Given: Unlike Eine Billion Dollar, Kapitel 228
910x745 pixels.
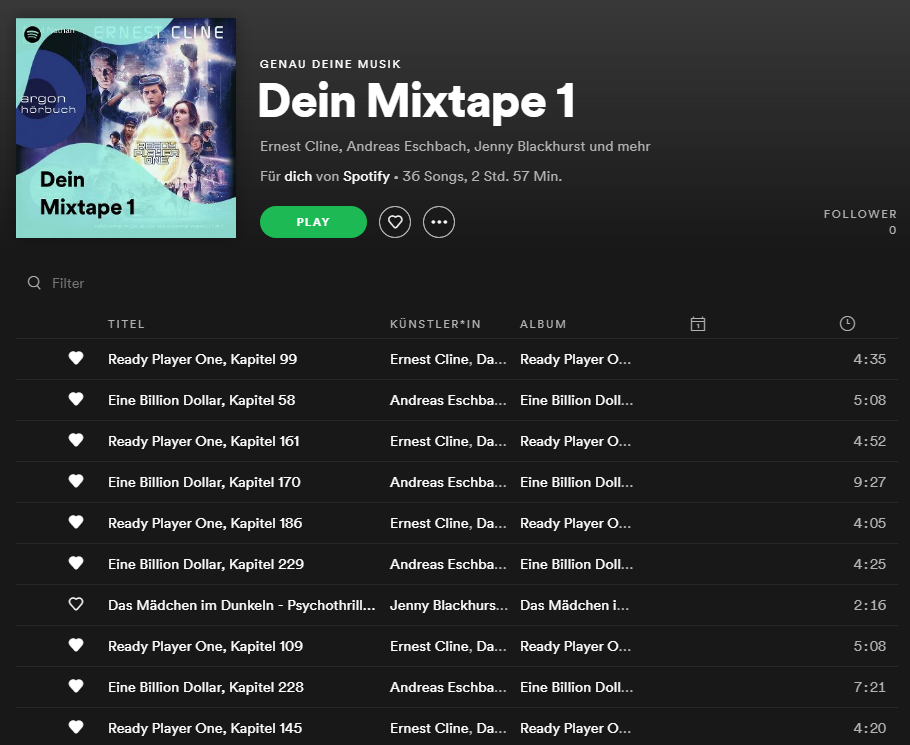Looking at the screenshot, I should 76,686.
